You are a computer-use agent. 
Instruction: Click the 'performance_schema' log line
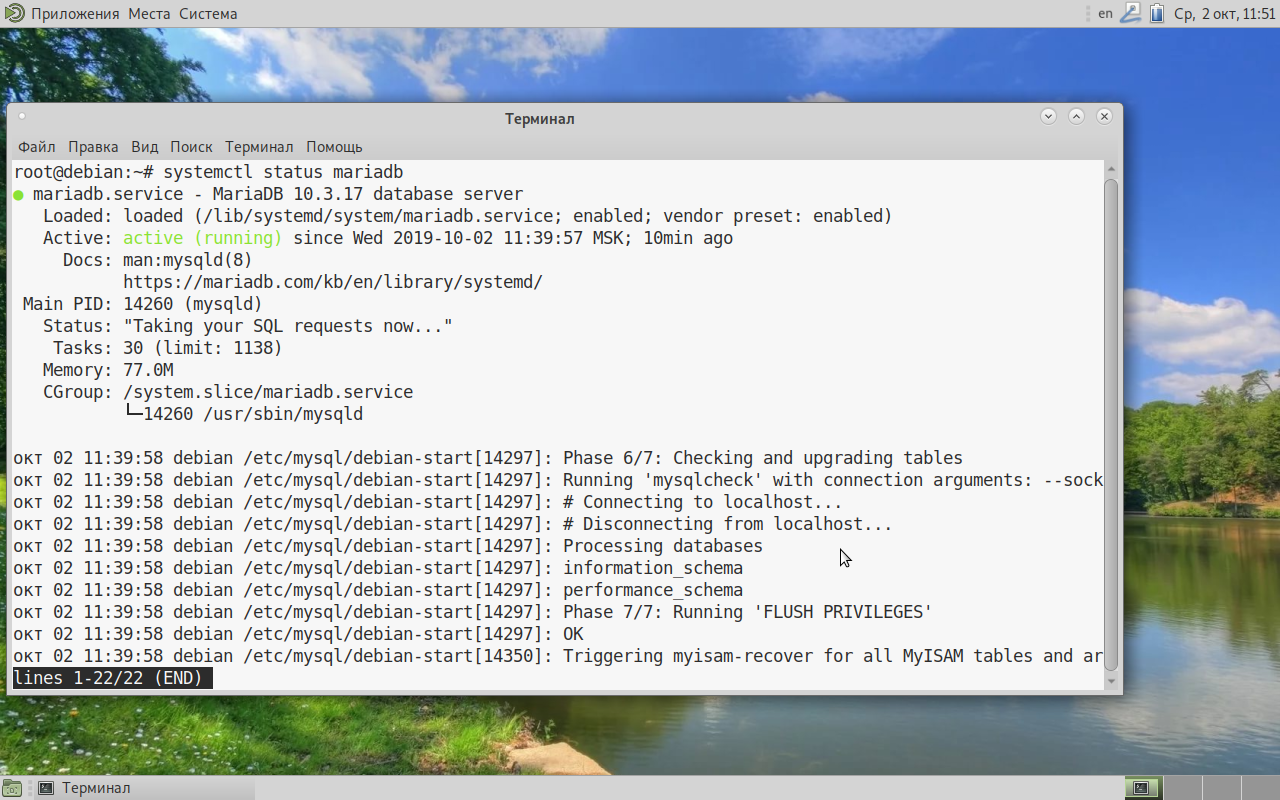coord(378,590)
